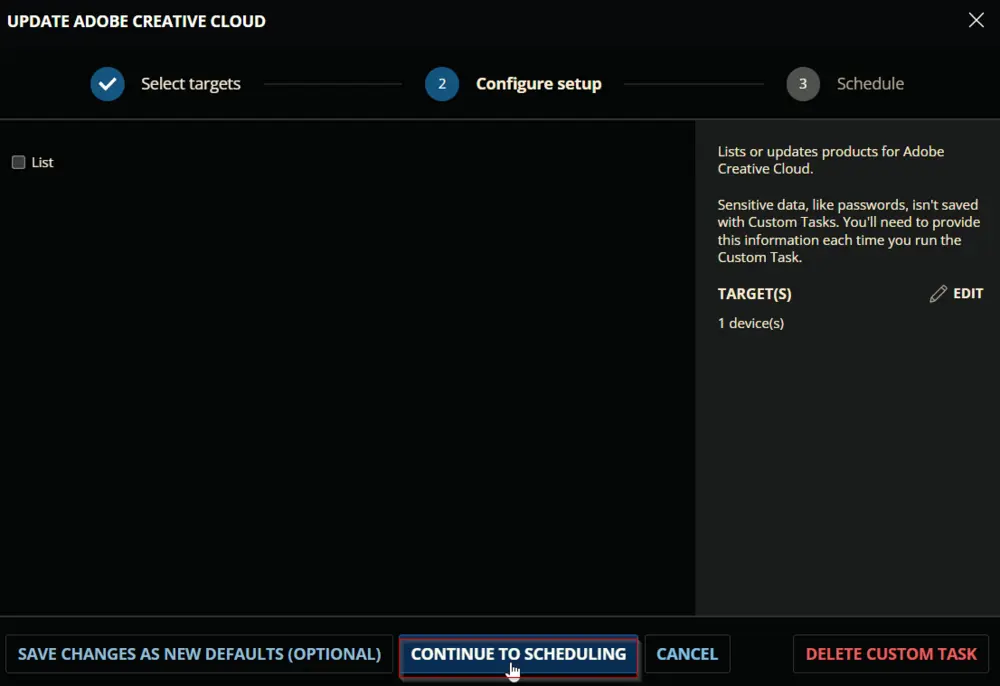Delete the custom task
Image resolution: width=1000 pixels, height=686 pixels.
pyautogui.click(x=891, y=654)
